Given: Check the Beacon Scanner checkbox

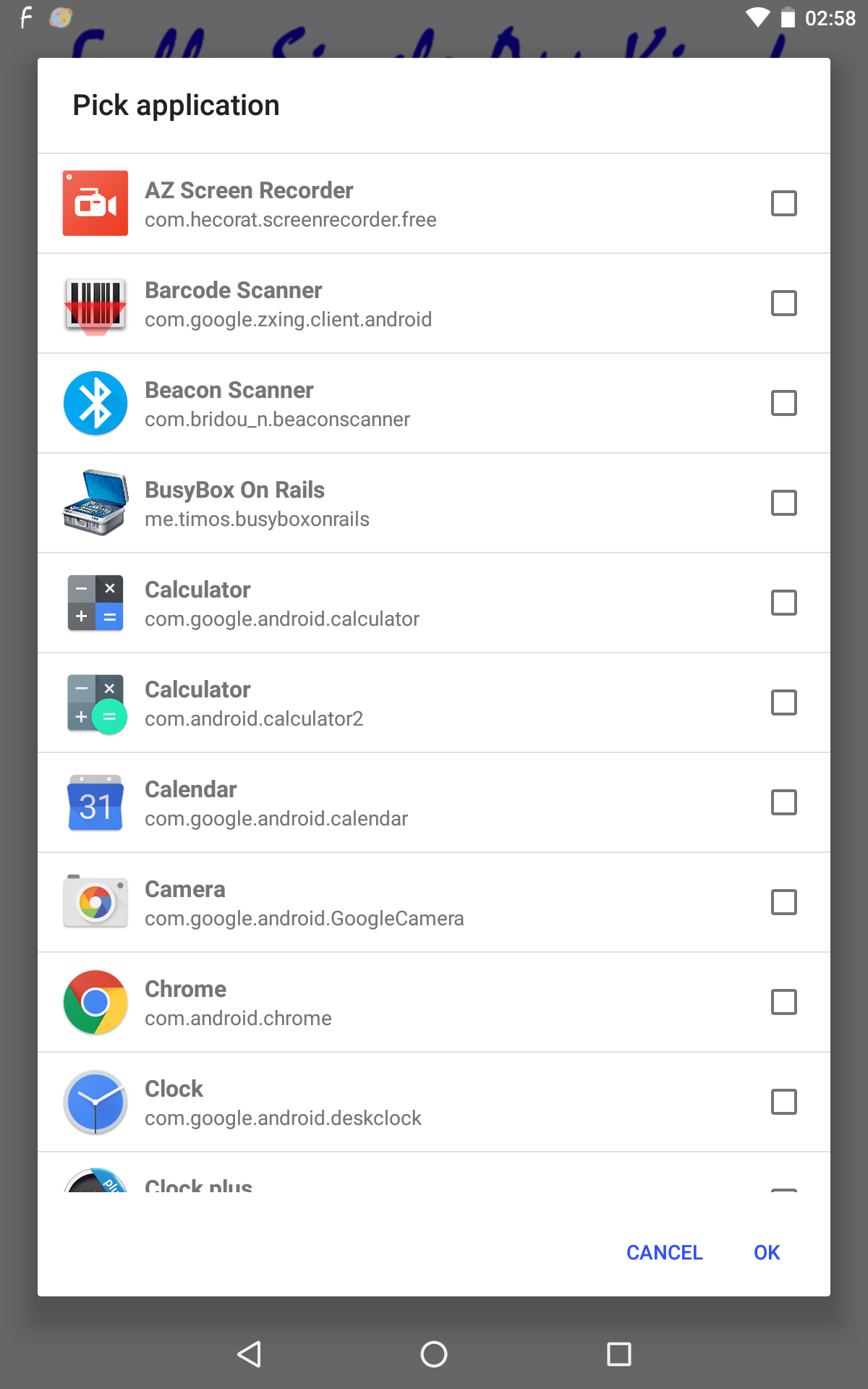Looking at the screenshot, I should (x=783, y=403).
